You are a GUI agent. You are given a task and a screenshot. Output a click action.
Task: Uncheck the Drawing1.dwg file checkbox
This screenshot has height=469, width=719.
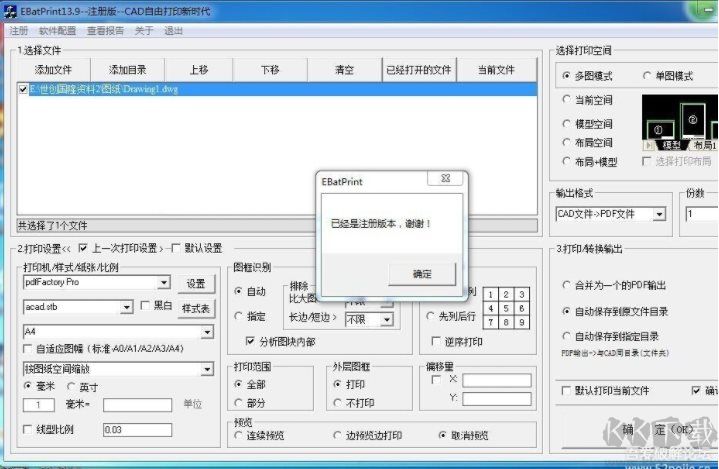click(23, 89)
